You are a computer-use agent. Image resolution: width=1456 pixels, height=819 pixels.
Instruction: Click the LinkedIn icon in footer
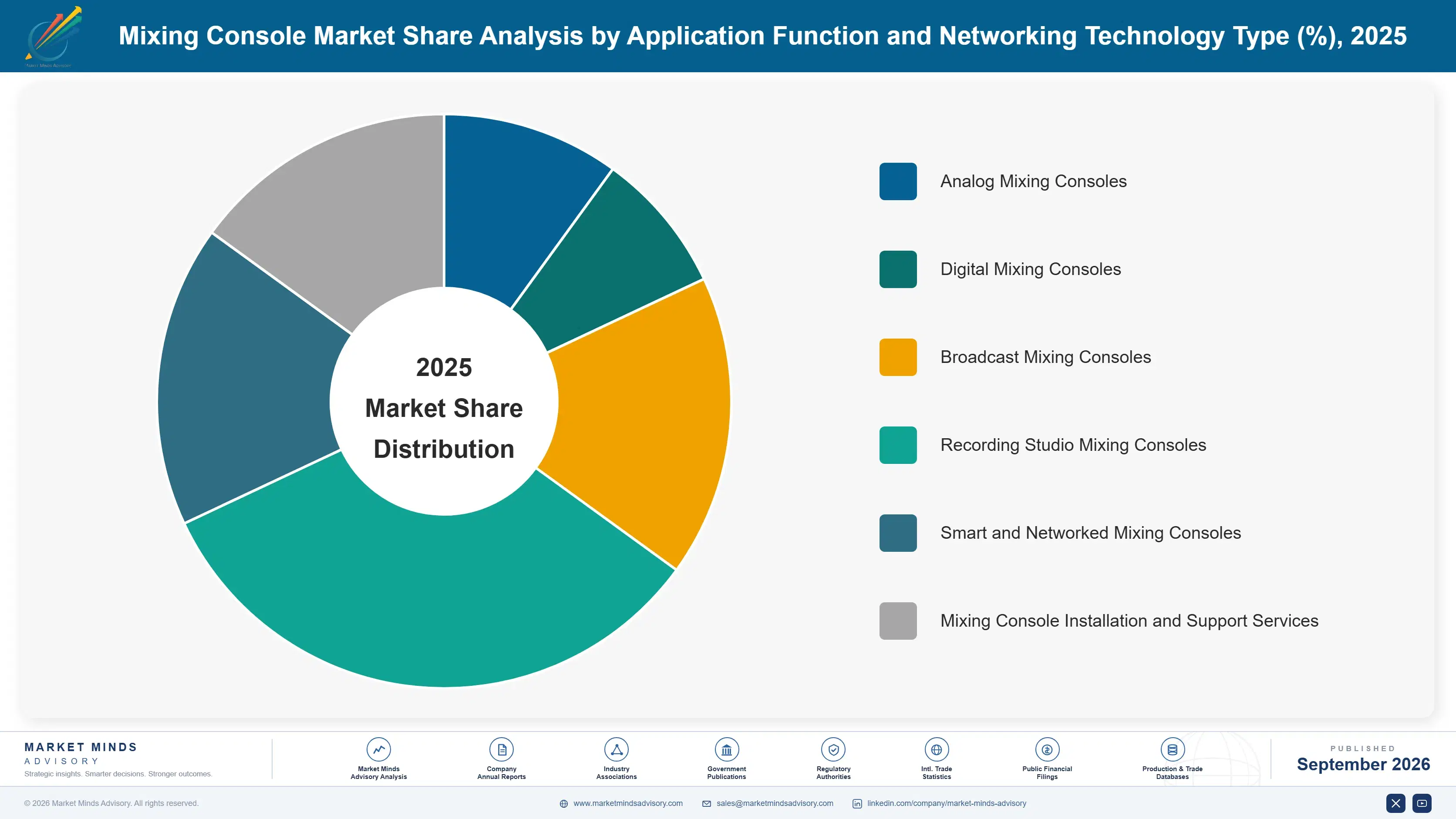[x=857, y=804]
